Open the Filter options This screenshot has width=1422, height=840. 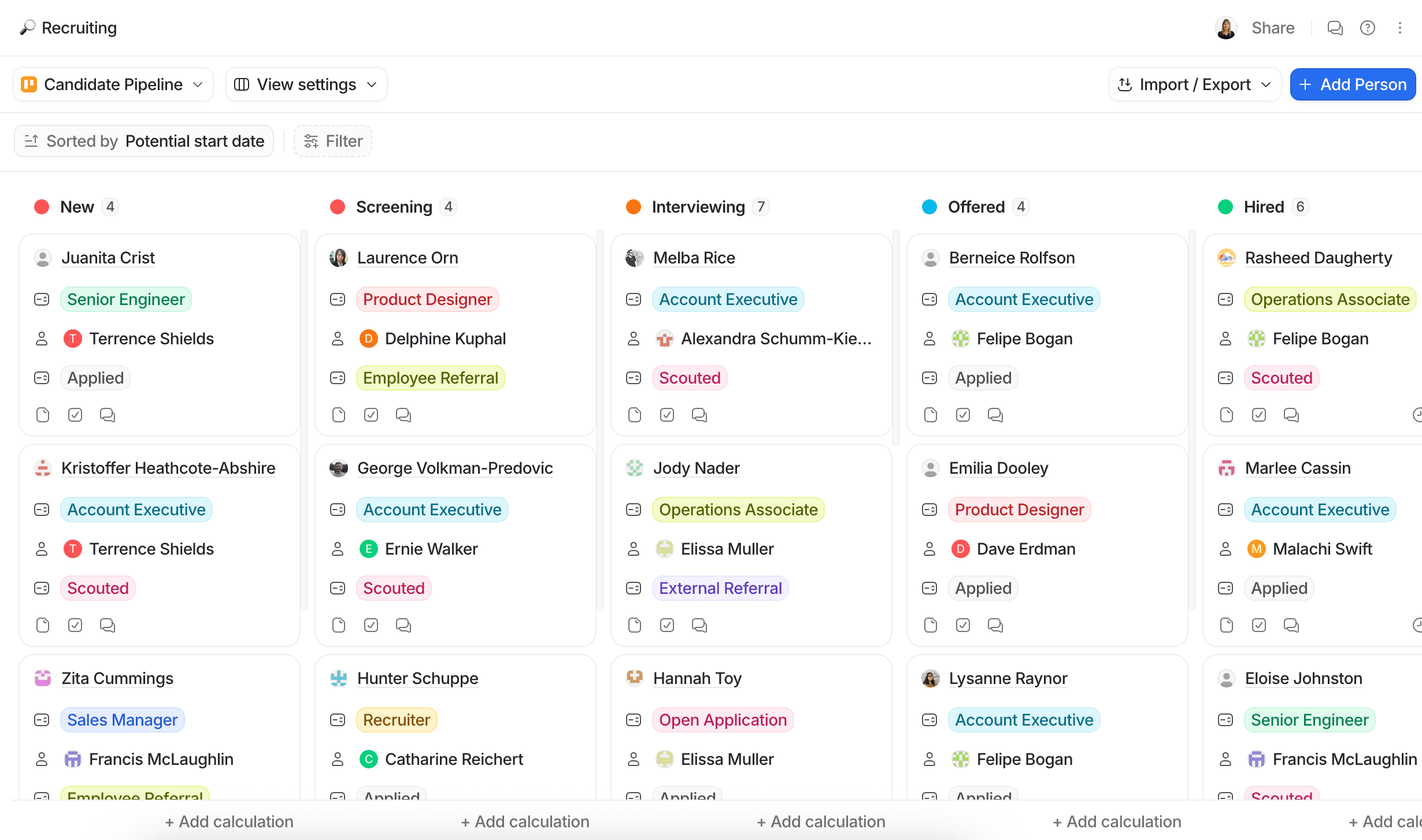pyautogui.click(x=332, y=140)
